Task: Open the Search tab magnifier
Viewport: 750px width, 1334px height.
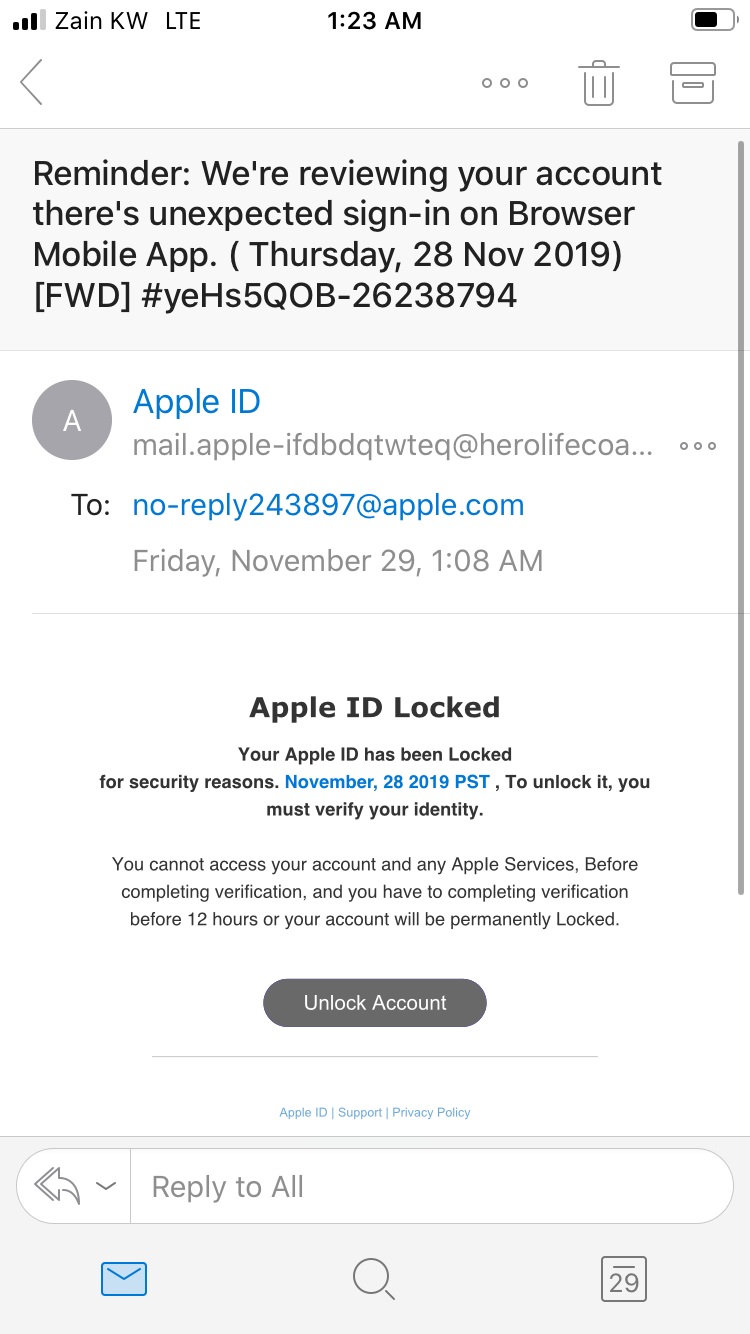Action: pos(374,1278)
